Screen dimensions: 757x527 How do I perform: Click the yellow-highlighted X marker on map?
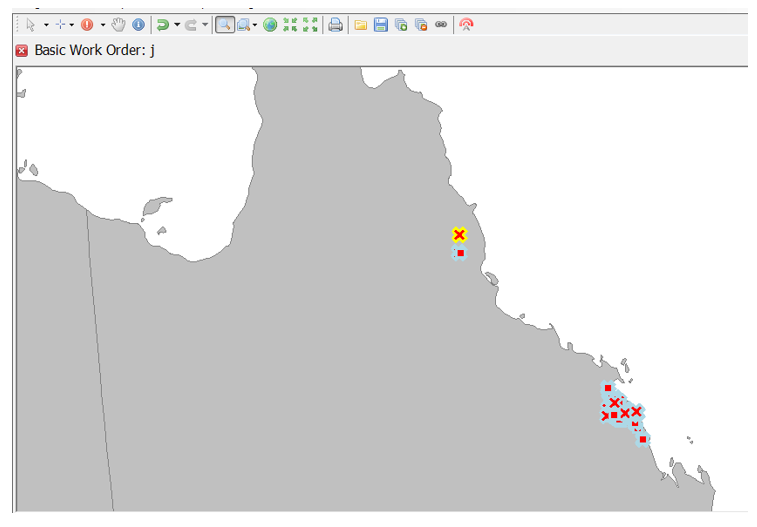[x=459, y=235]
